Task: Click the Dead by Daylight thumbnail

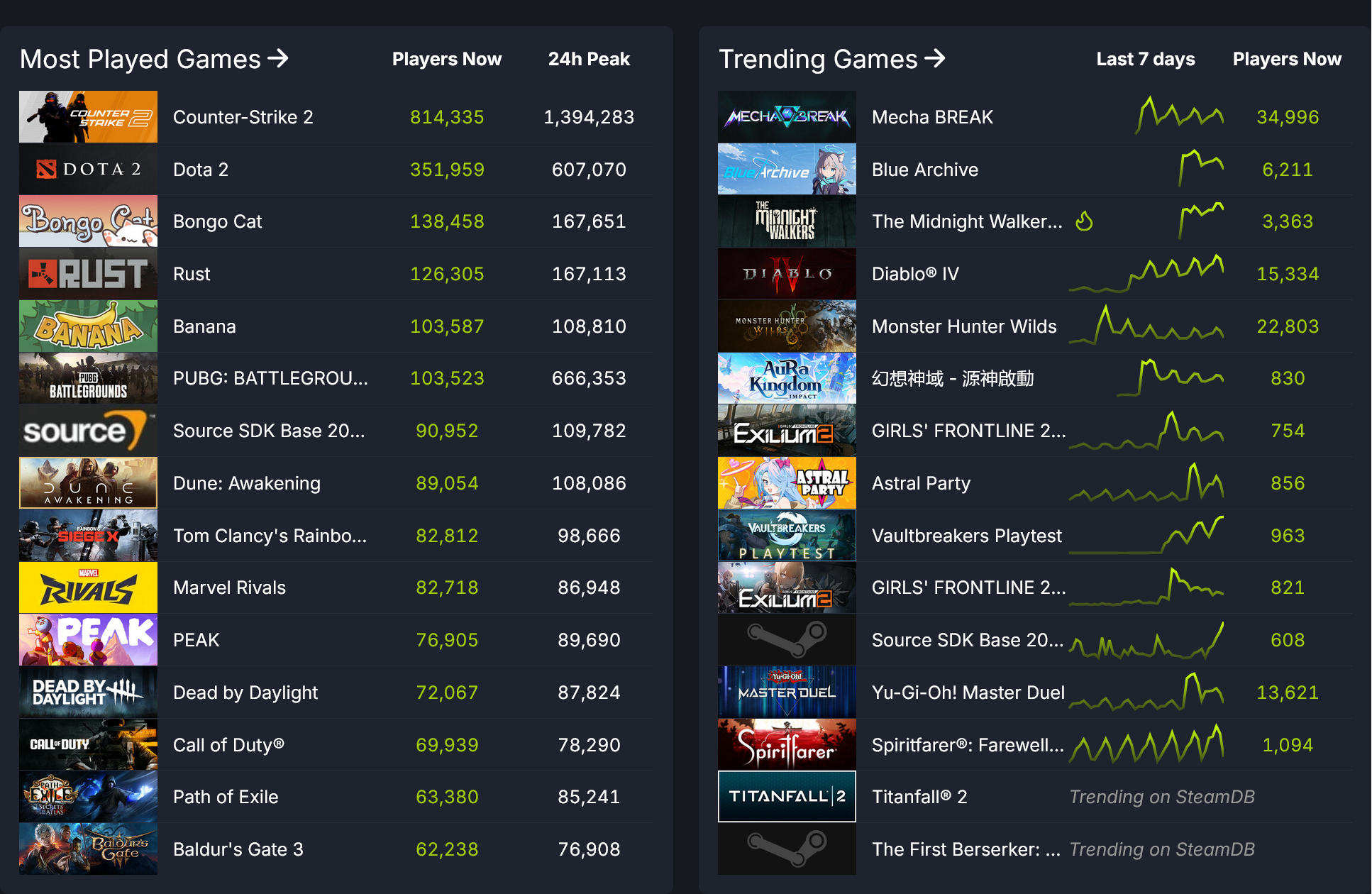Action: (88, 692)
